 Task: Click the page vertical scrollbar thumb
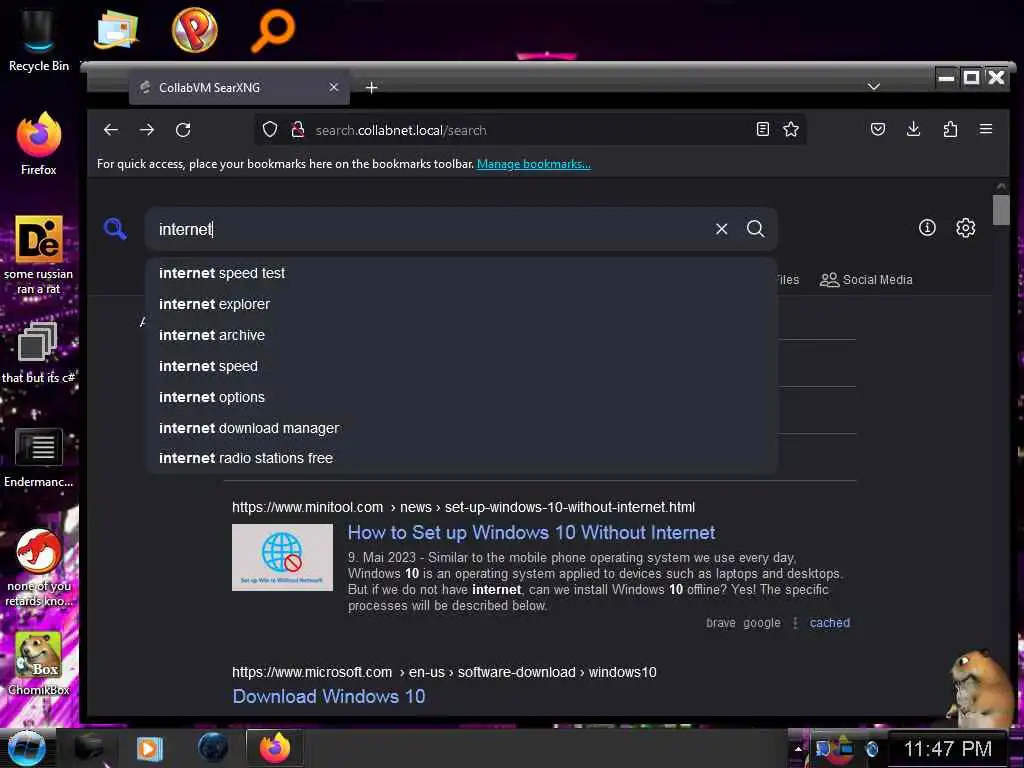tap(1000, 210)
